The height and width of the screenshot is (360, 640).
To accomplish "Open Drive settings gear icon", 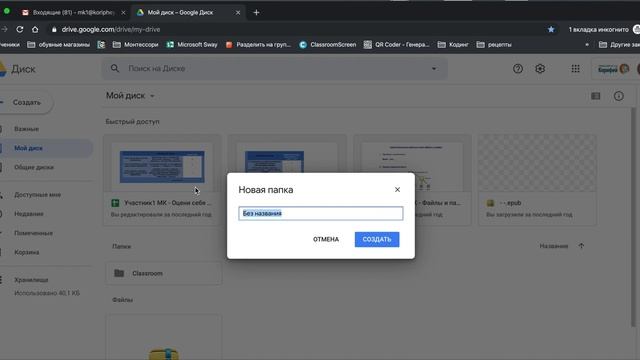I will click(540, 69).
